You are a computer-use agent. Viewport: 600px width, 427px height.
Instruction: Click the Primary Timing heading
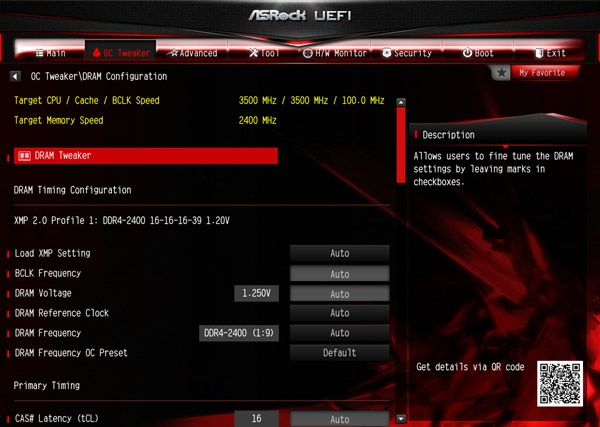(47, 385)
